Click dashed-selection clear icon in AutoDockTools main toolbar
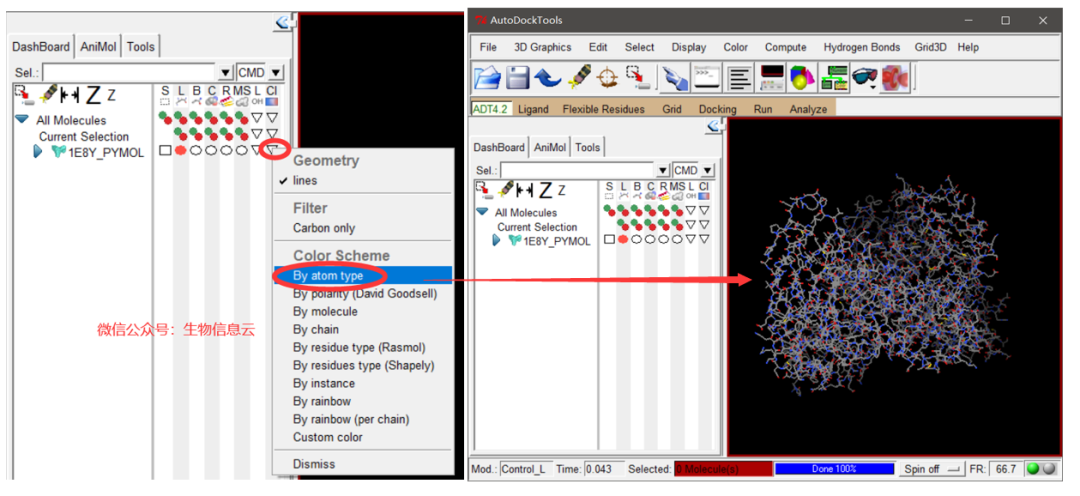The width and height of the screenshot is (1080, 496). pyautogui.click(x=637, y=77)
